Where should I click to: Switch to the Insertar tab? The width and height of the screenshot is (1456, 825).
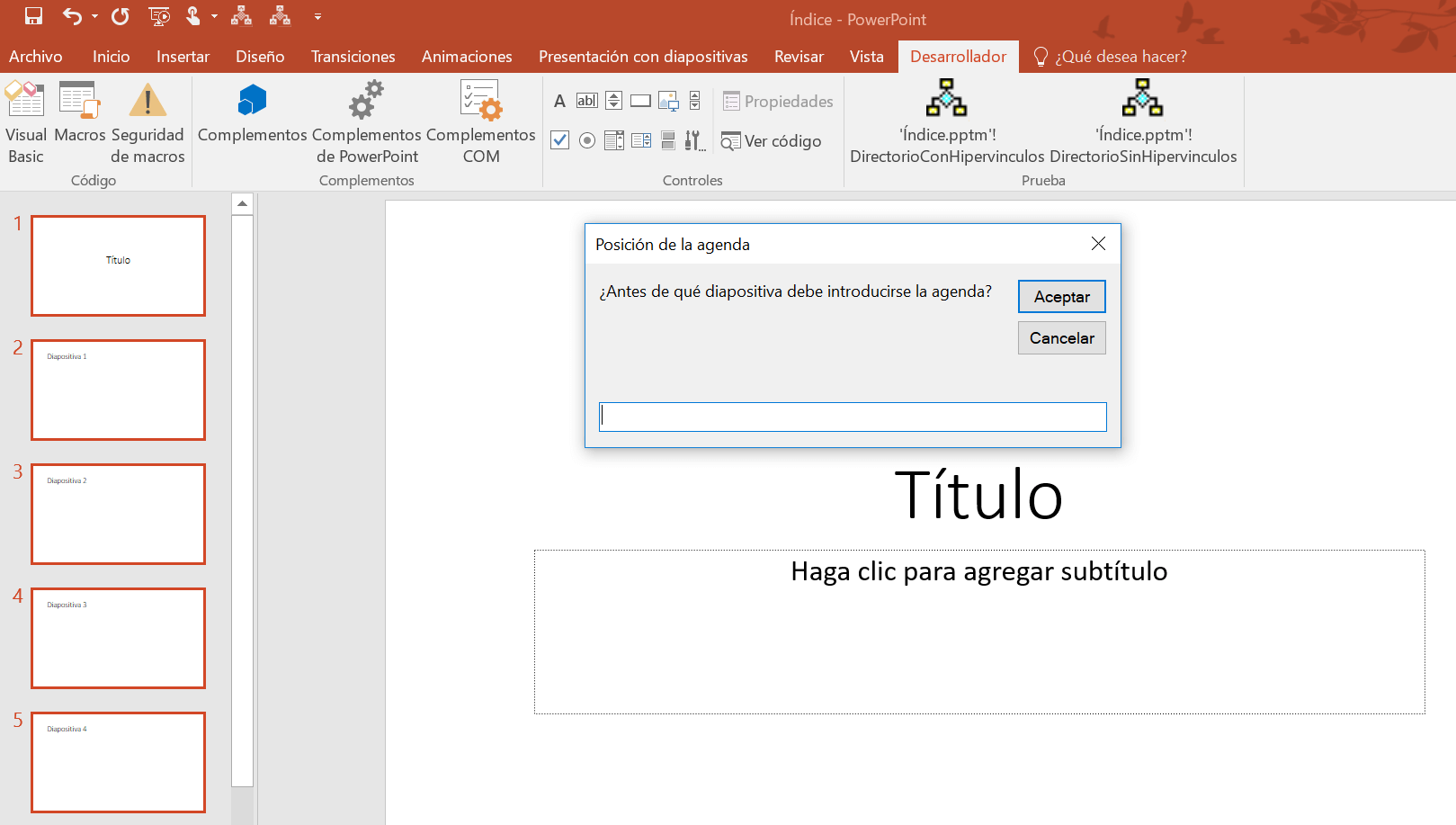(x=183, y=57)
